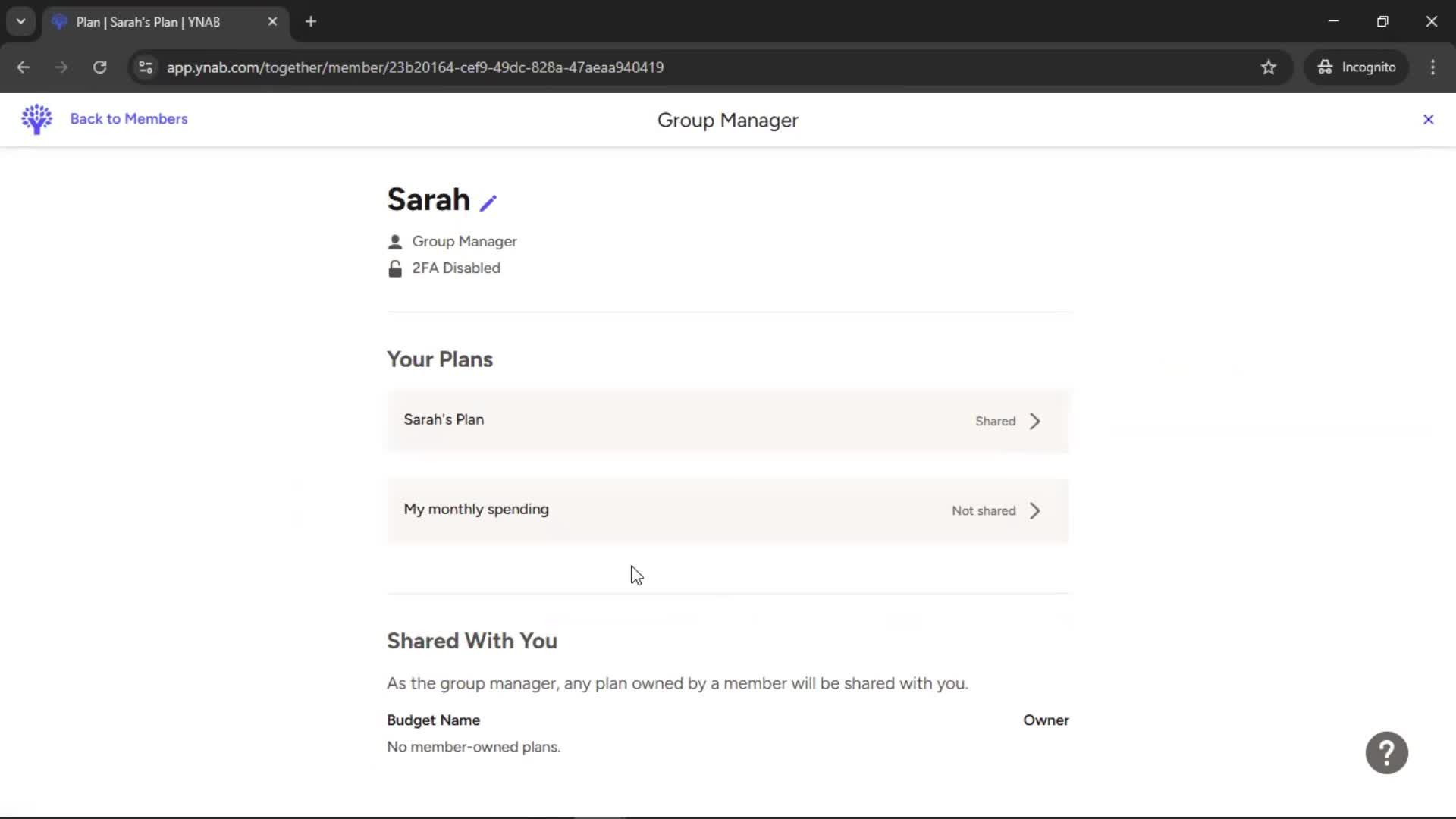
Task: Click the Back to Members link
Action: [x=129, y=119]
